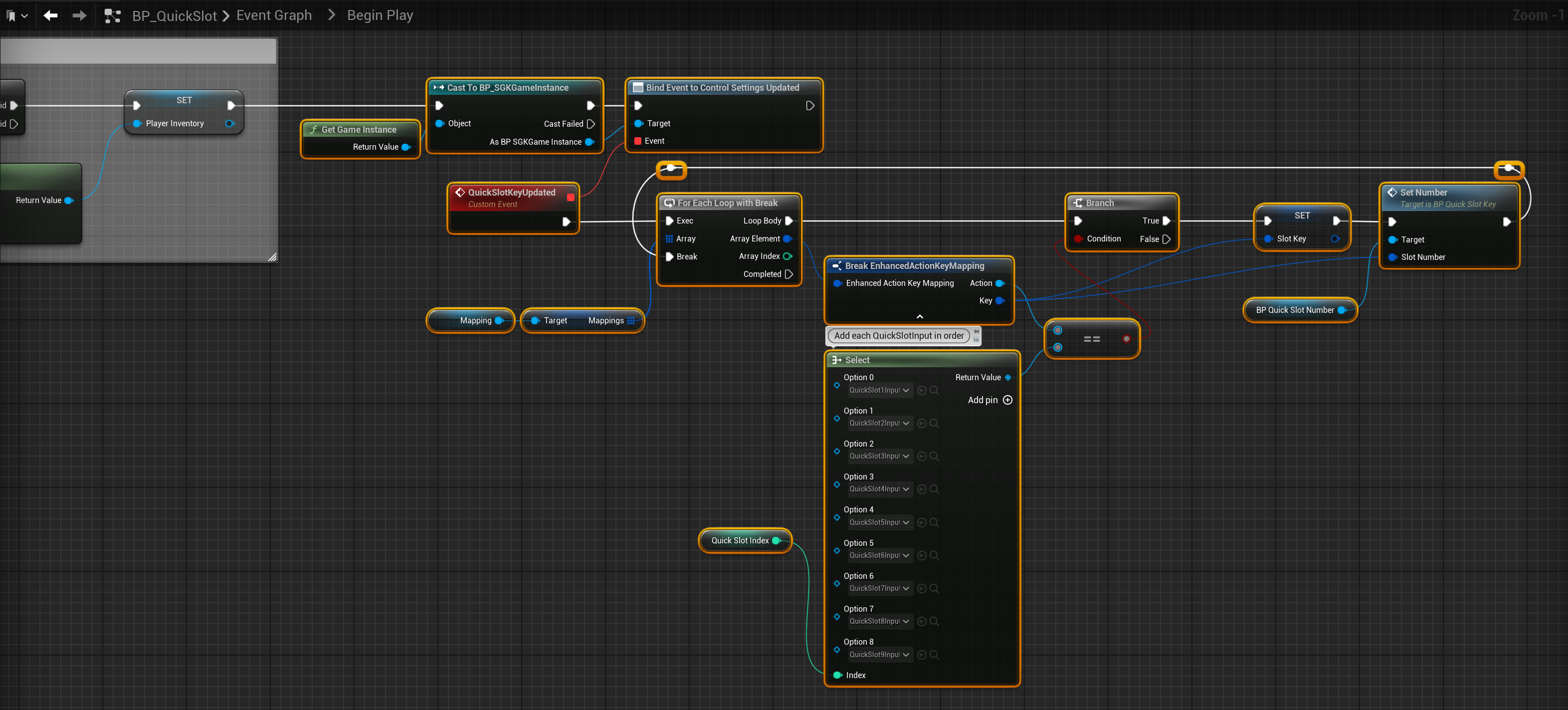The height and width of the screenshot is (710, 1568).
Task: Go to Event Graph breadcrumb
Action: pyautogui.click(x=274, y=16)
